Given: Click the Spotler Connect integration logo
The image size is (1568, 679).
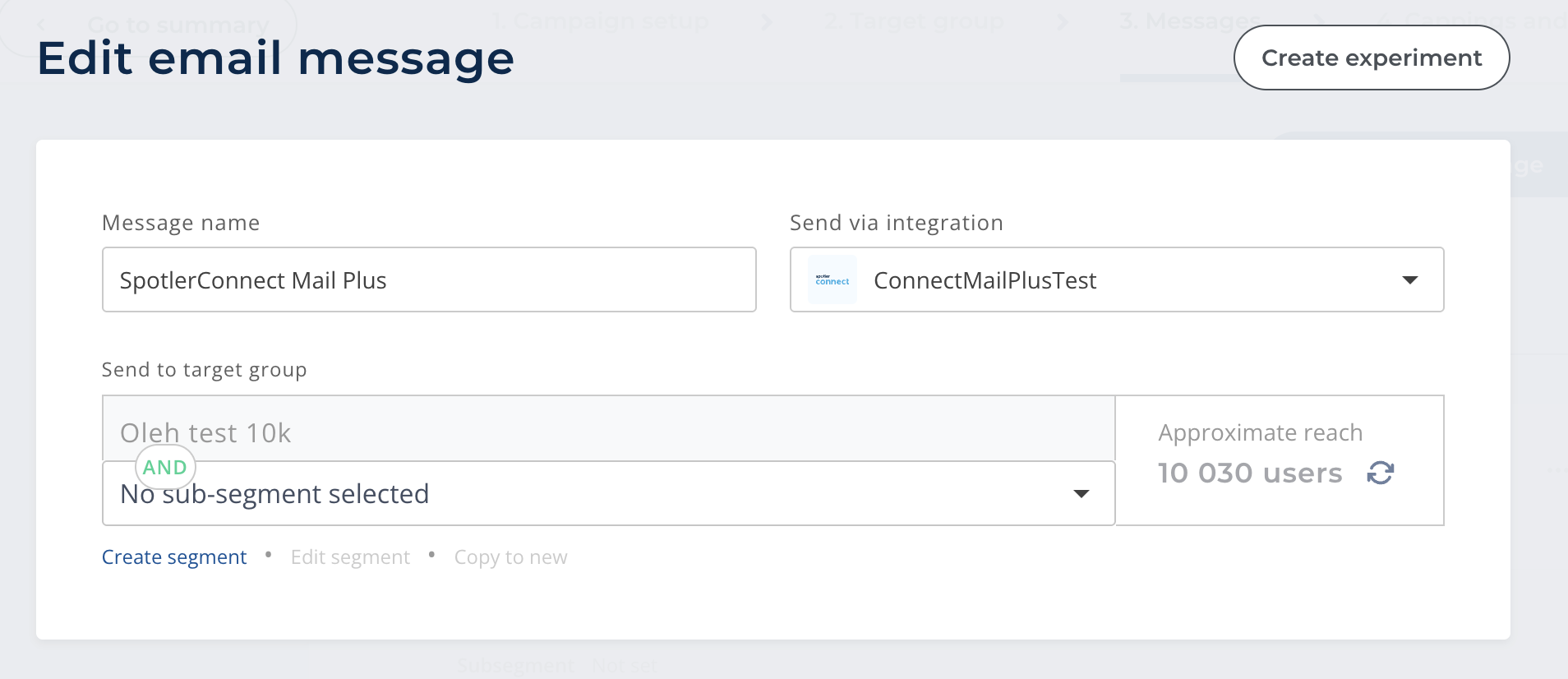Looking at the screenshot, I should click(x=832, y=279).
